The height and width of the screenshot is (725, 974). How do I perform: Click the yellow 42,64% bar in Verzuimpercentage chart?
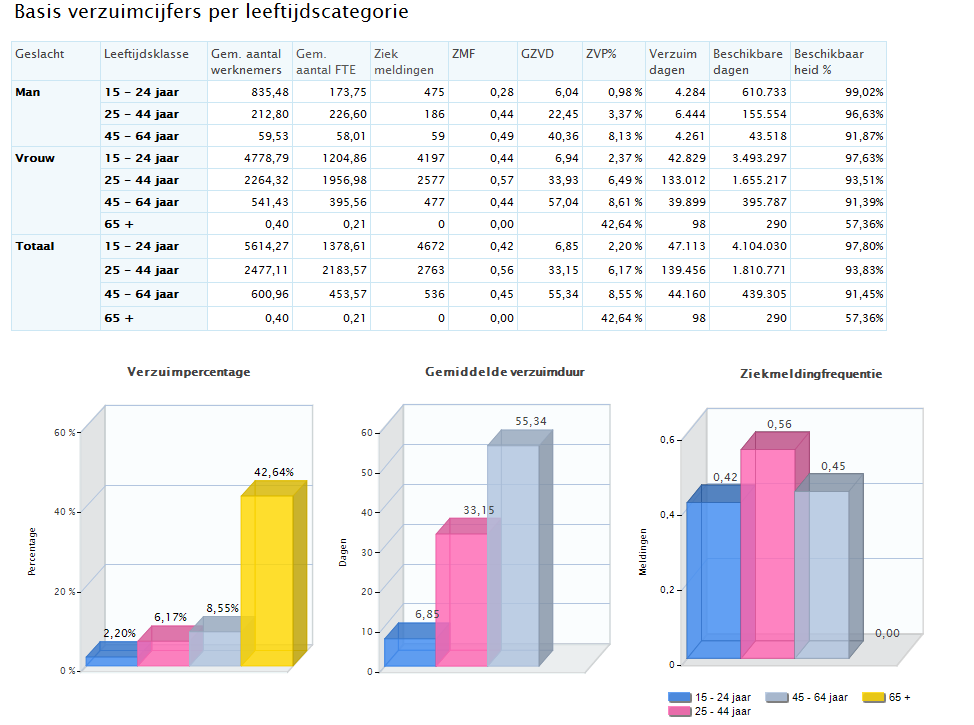pos(268,580)
